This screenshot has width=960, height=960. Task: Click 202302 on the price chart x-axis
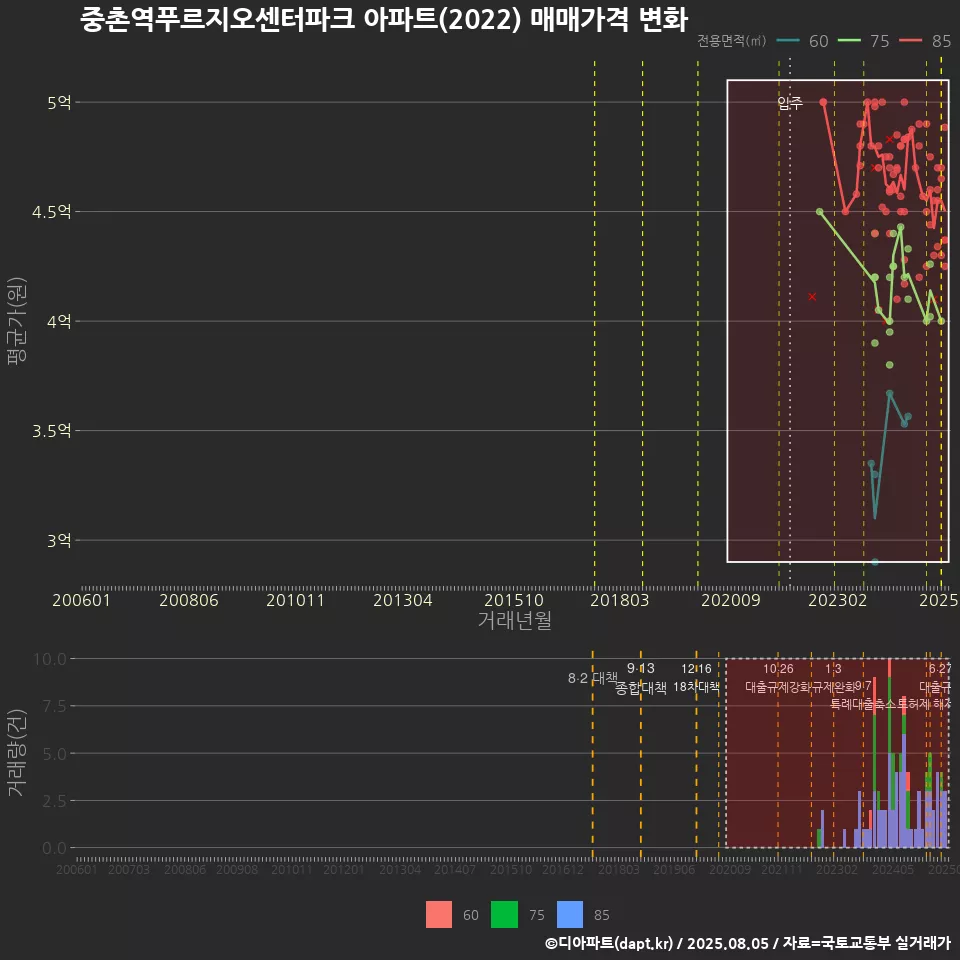click(838, 600)
